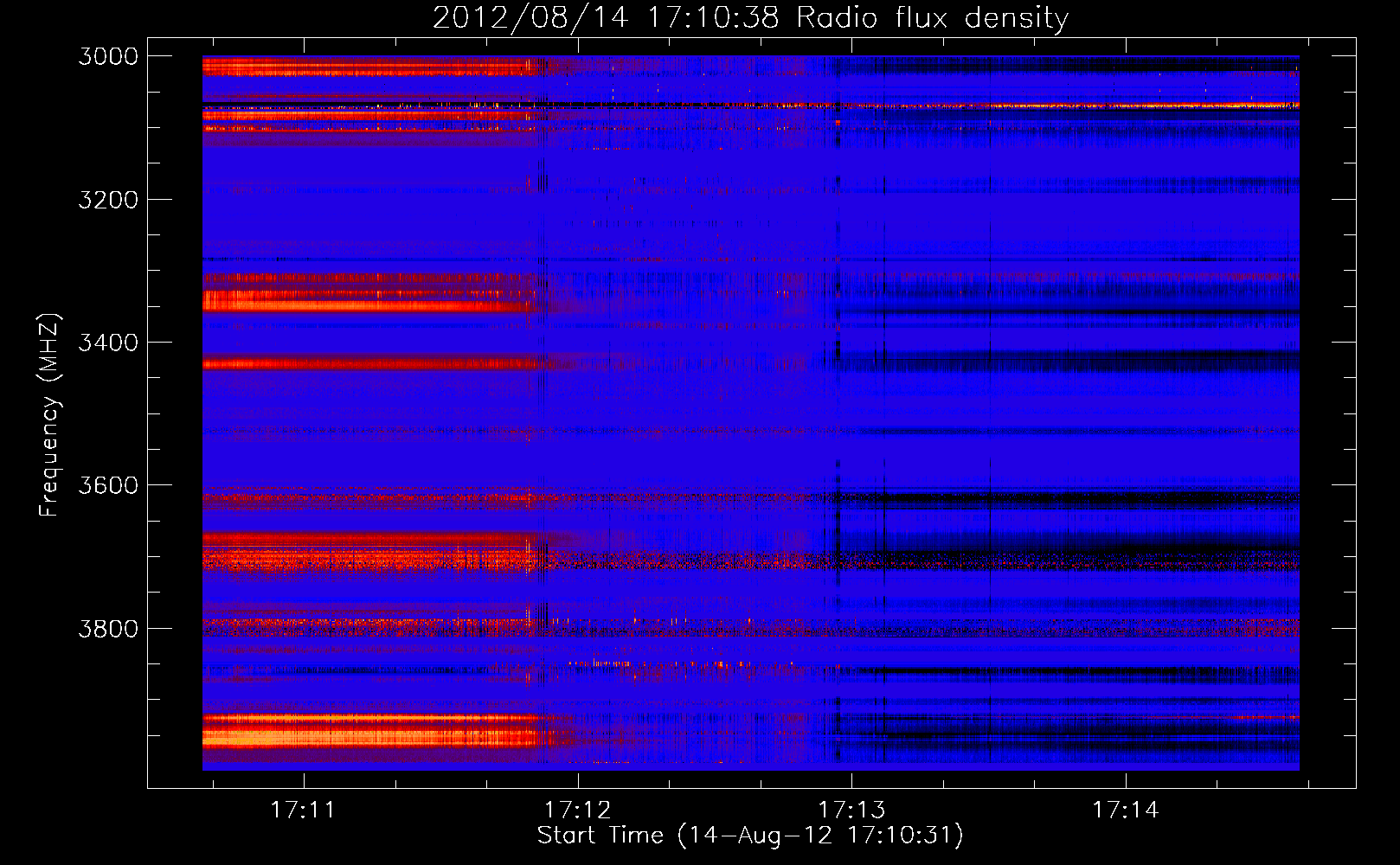Click the 17:14 time axis label
This screenshot has height=865, width=1400.
(1125, 810)
